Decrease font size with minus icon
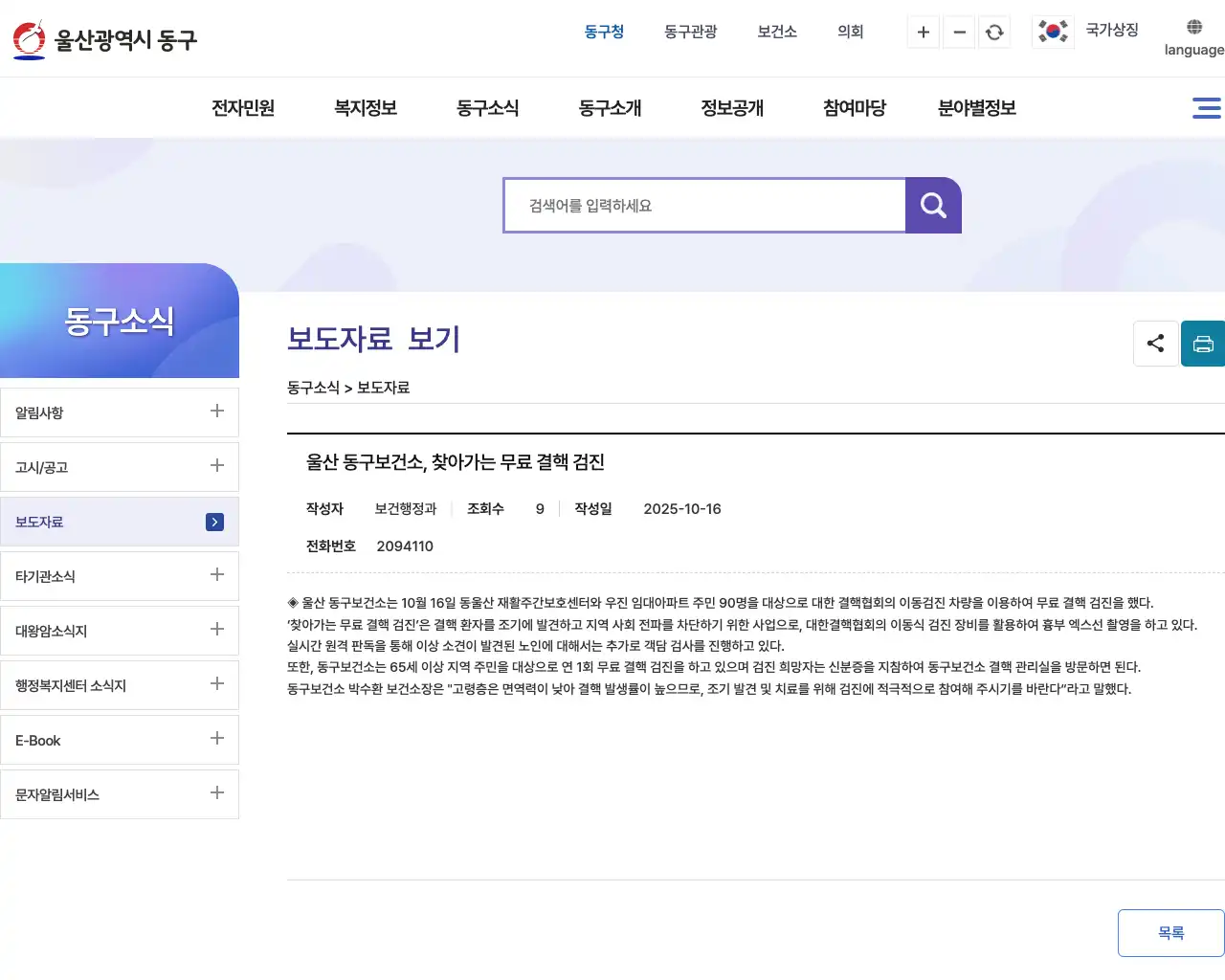 click(x=959, y=33)
